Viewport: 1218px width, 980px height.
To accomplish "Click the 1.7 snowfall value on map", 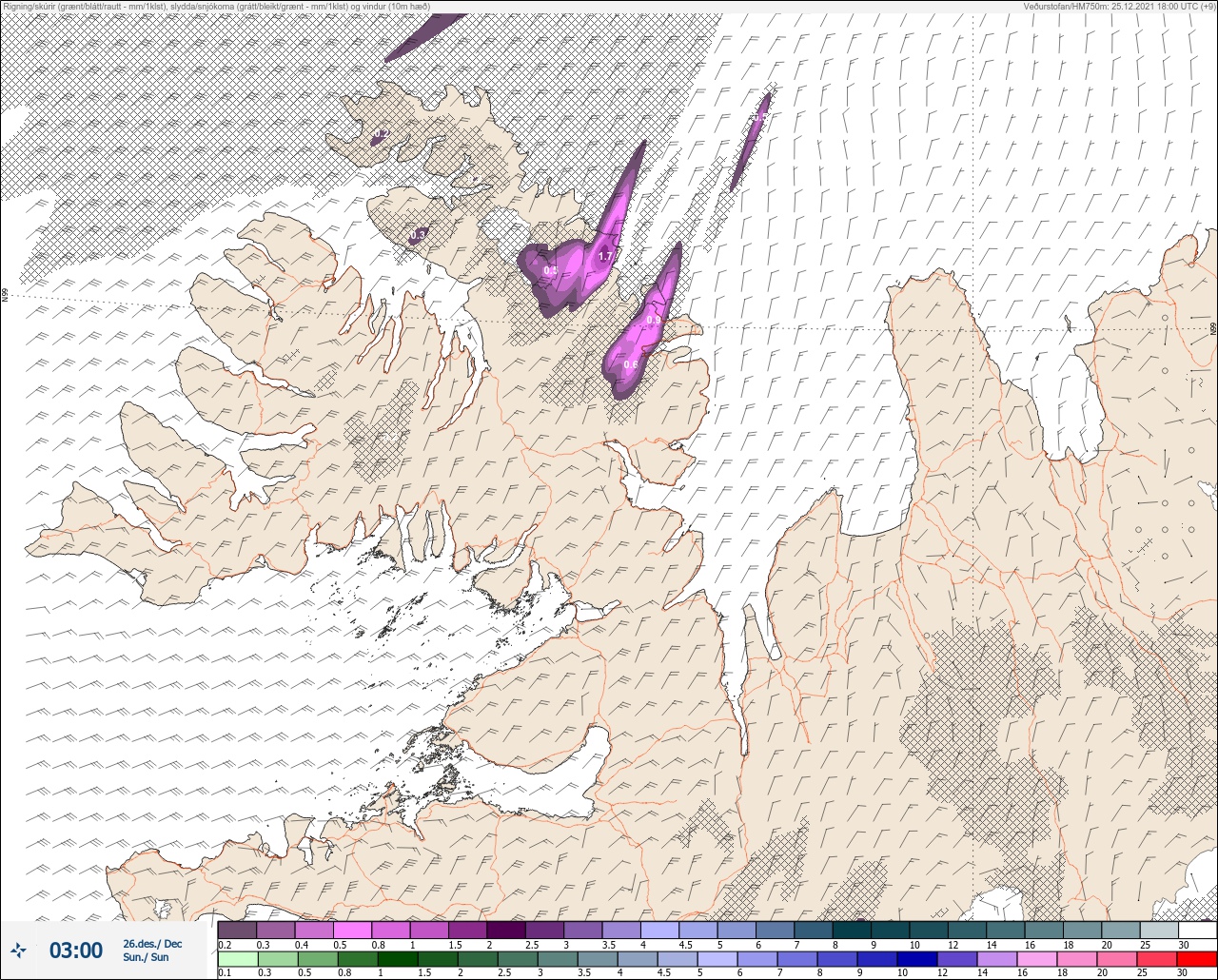I will pos(605,256).
